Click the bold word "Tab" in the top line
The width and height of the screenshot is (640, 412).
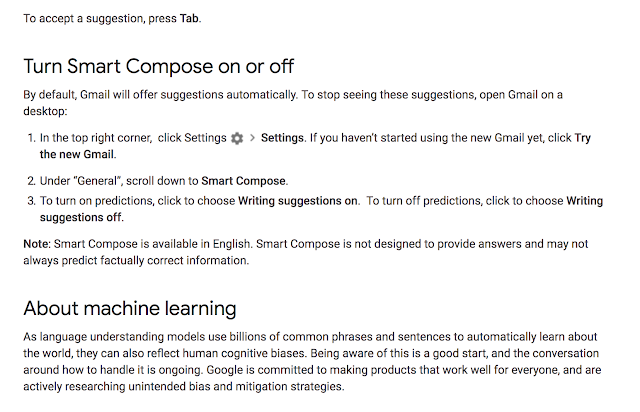pyautogui.click(x=190, y=18)
